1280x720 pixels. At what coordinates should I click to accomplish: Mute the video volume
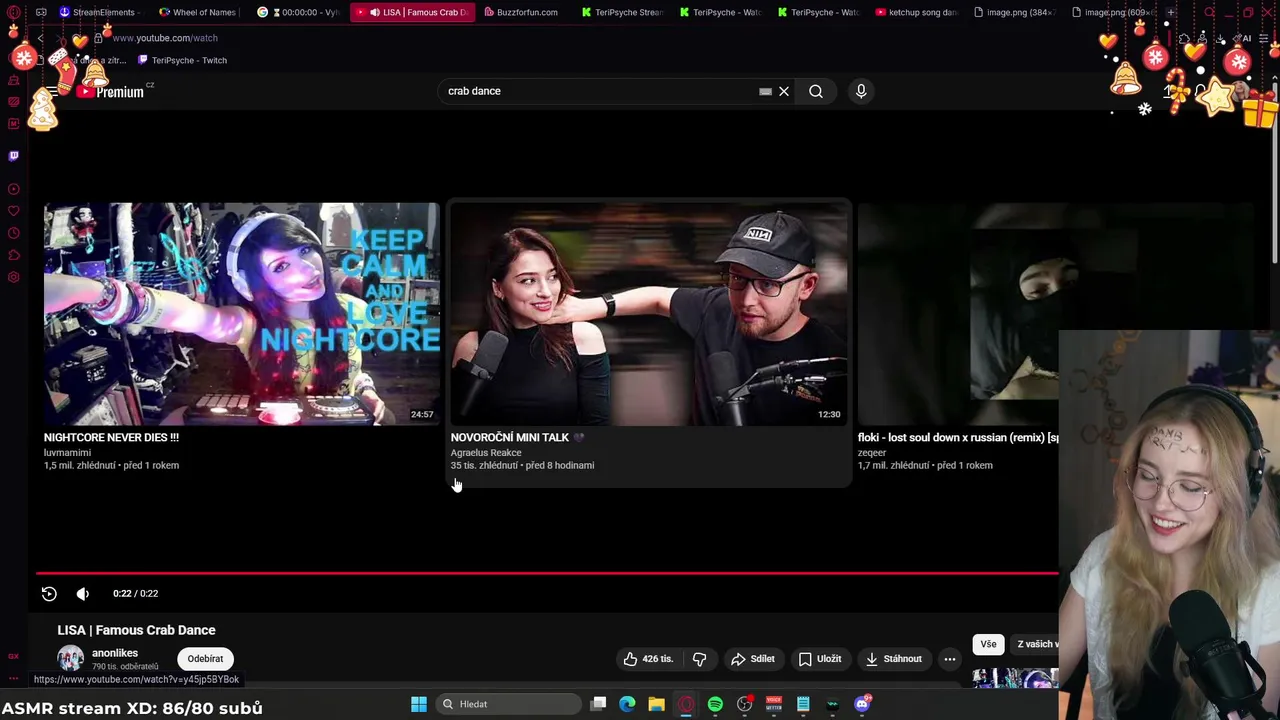(x=83, y=593)
